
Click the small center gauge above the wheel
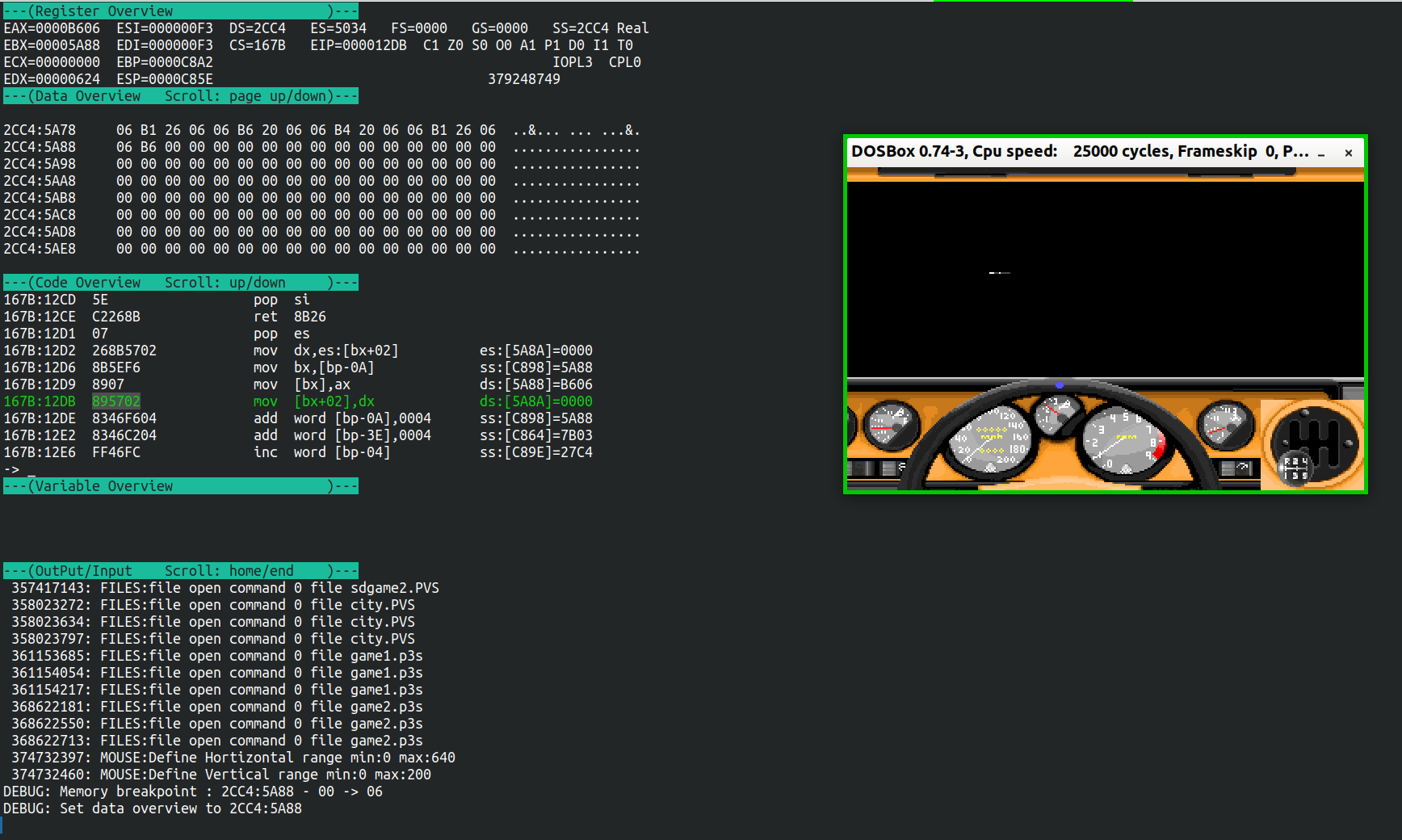click(x=1059, y=414)
